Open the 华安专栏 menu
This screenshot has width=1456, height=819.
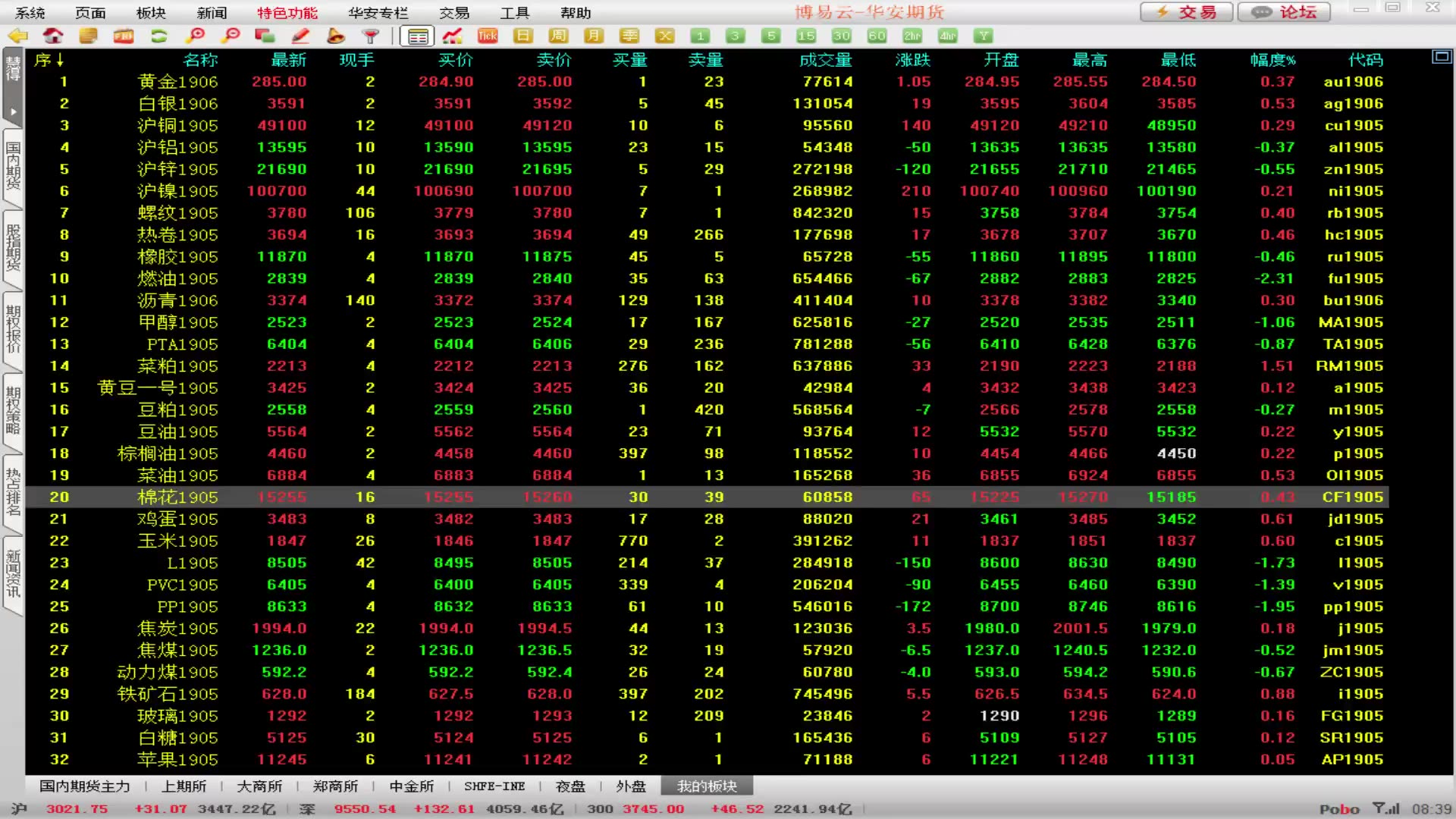pyautogui.click(x=378, y=13)
